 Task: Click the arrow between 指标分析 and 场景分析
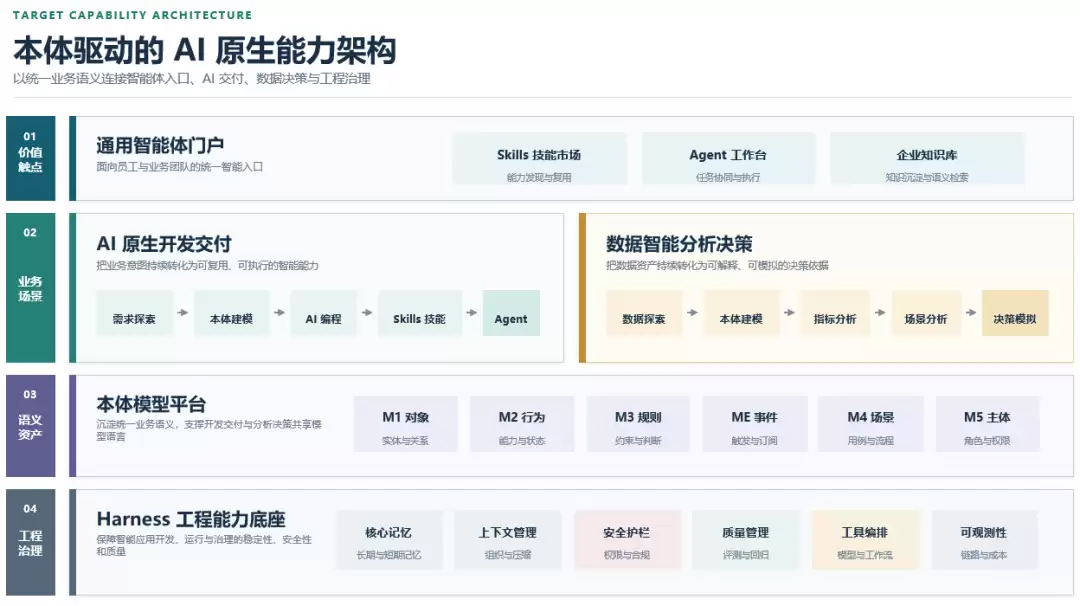click(880, 313)
